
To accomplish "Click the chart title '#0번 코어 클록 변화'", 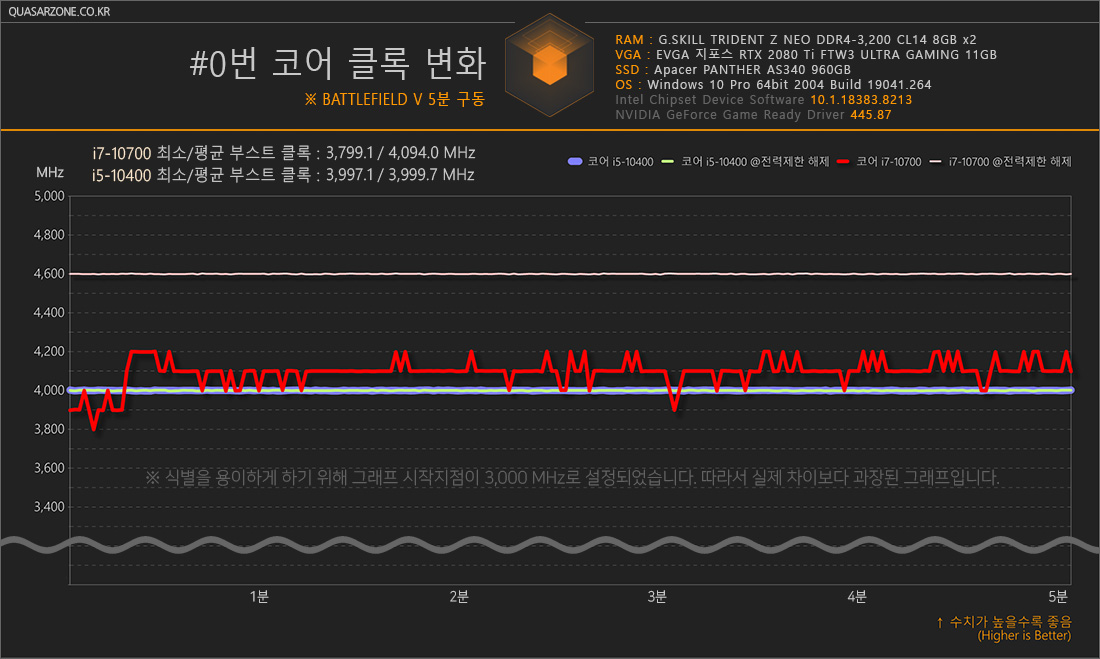I will point(337,64).
